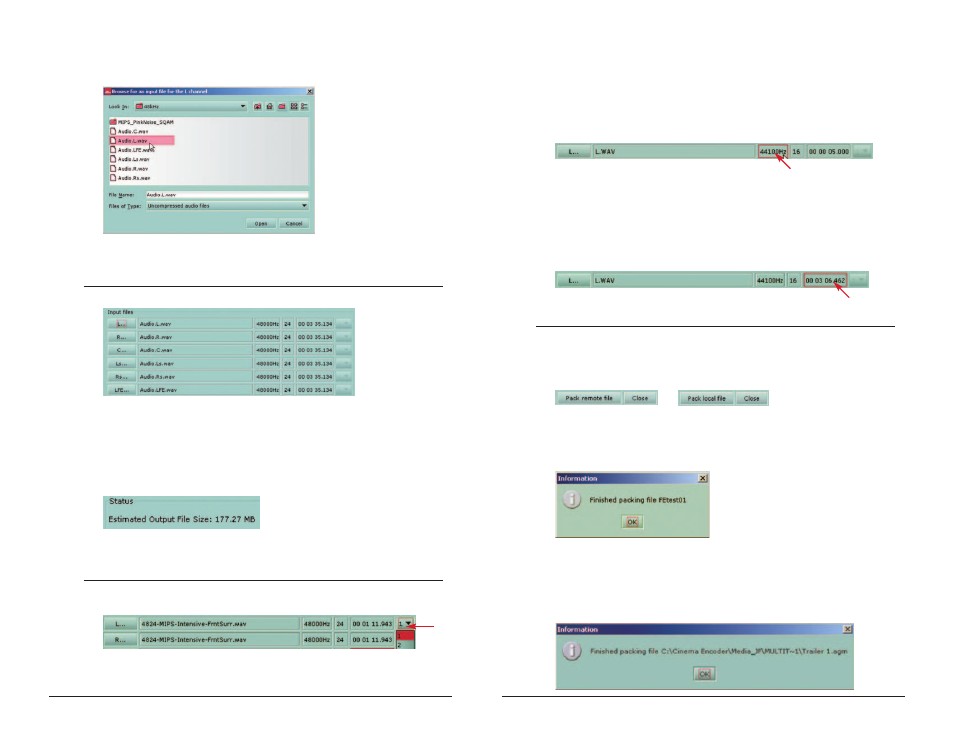This screenshot has height=745, width=954.
Task: Open the Look In folder dropdown
Action: [190, 107]
